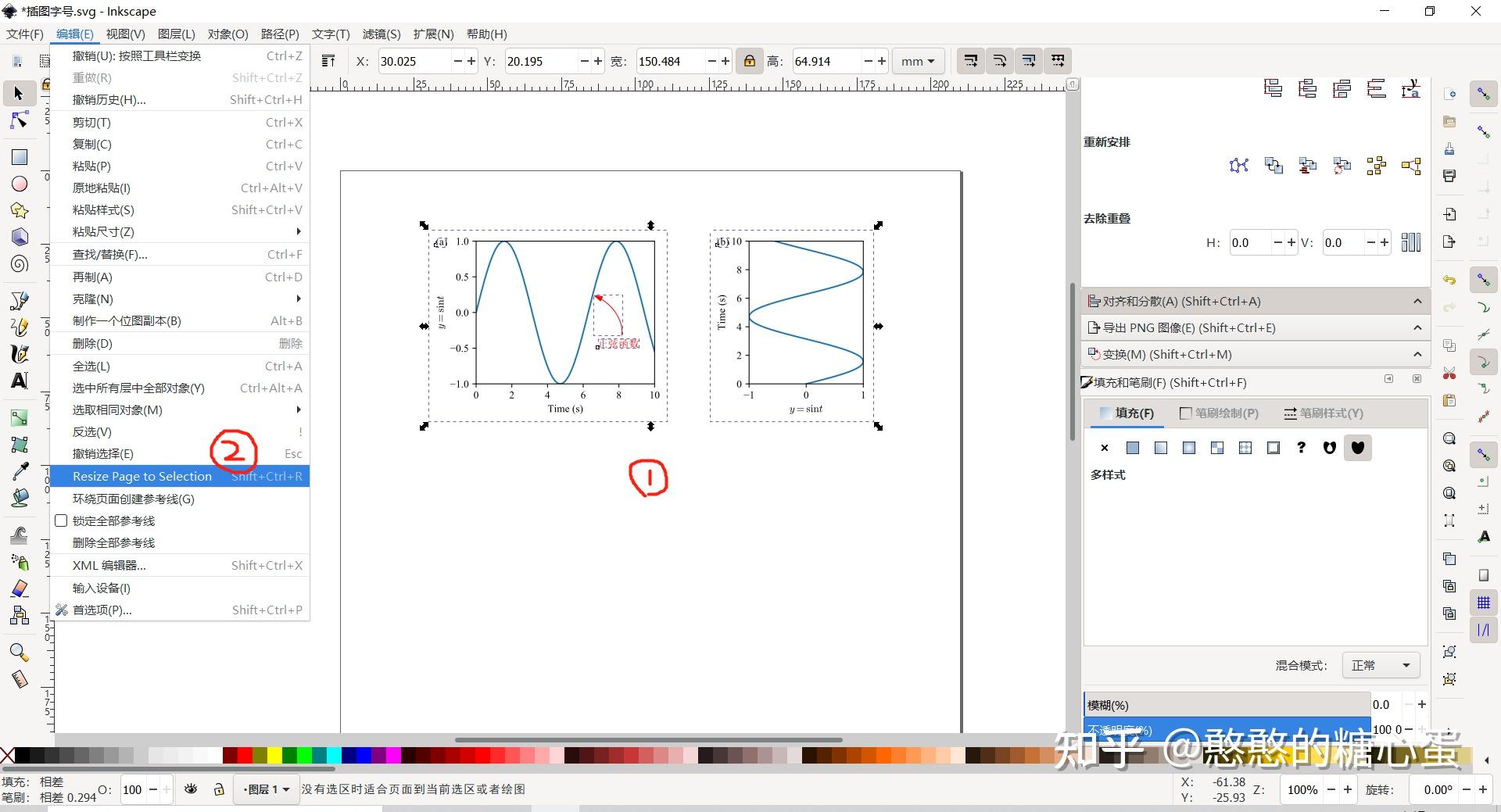Select the Text tool

[17, 381]
